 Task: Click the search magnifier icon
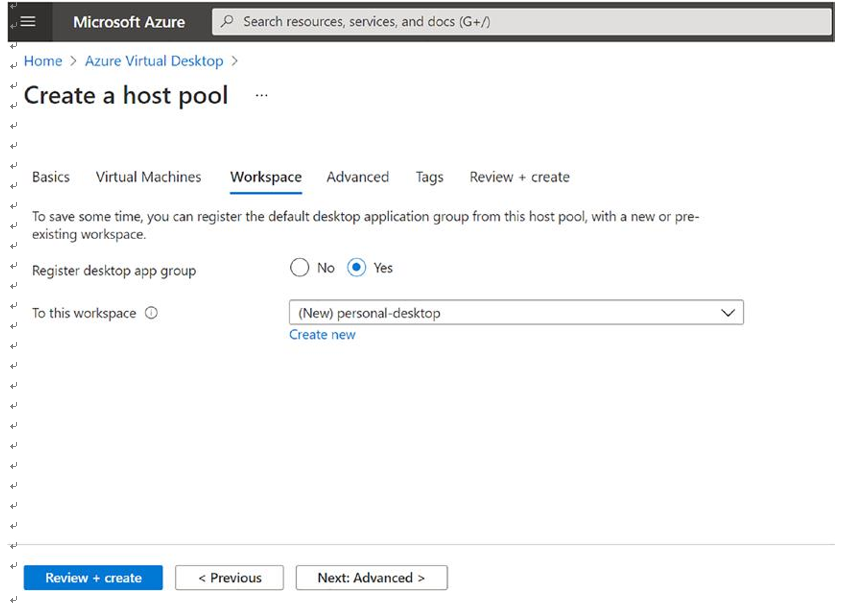pos(227,21)
